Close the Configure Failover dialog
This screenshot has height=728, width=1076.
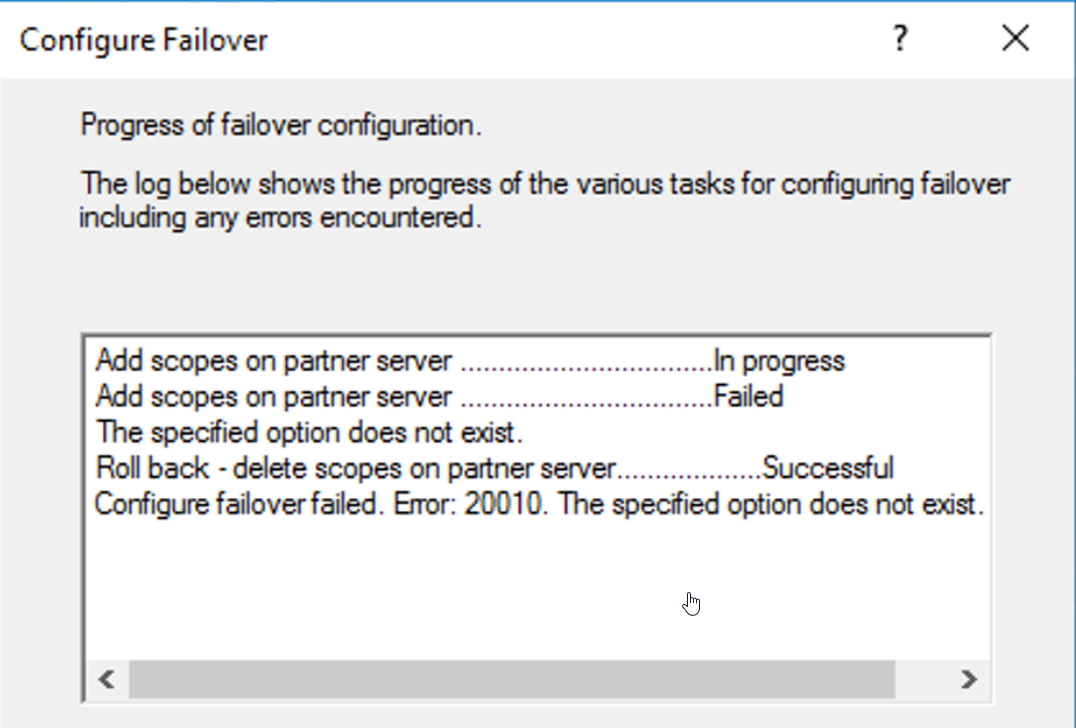1016,38
